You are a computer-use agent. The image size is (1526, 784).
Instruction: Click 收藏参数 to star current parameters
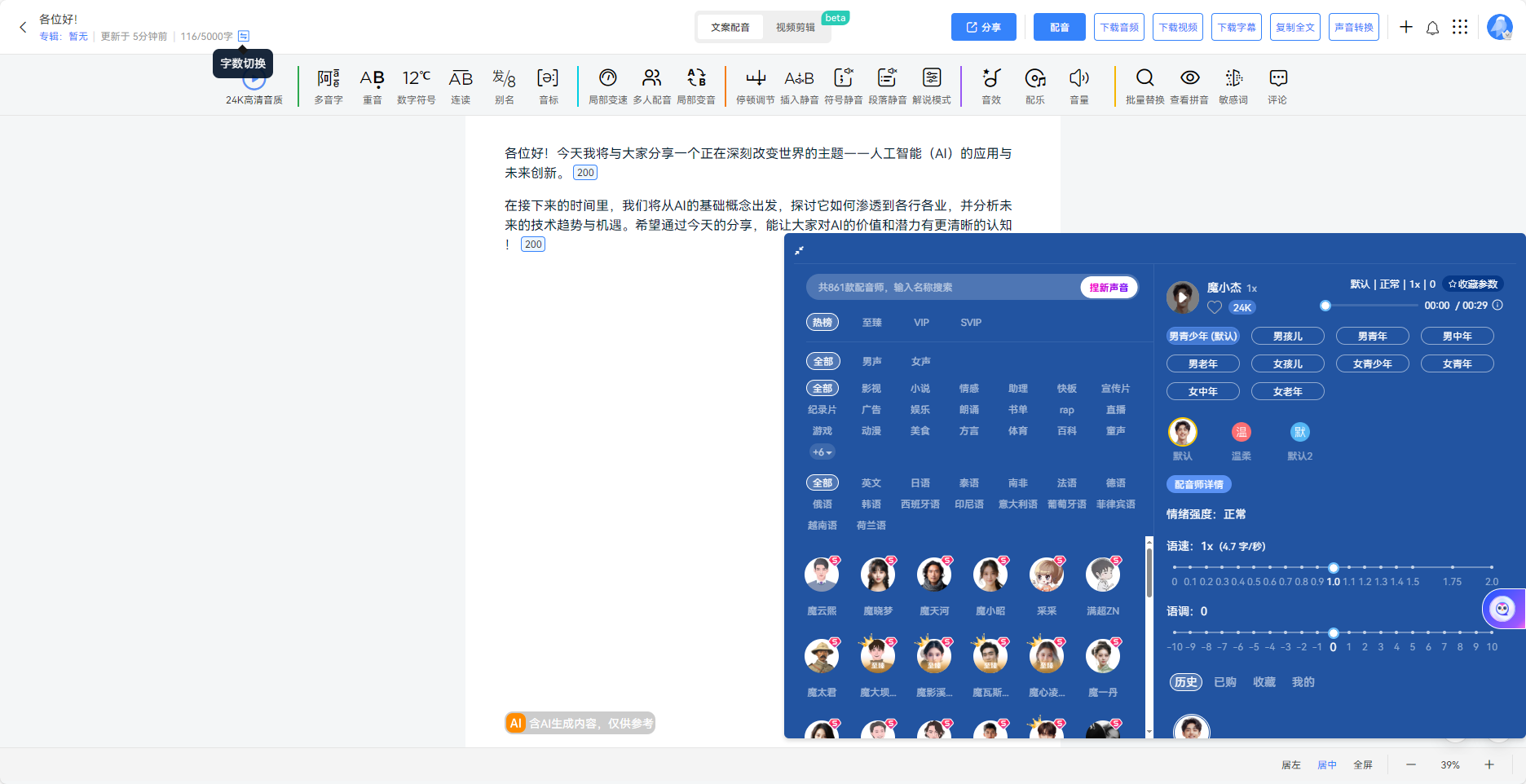(x=1473, y=284)
